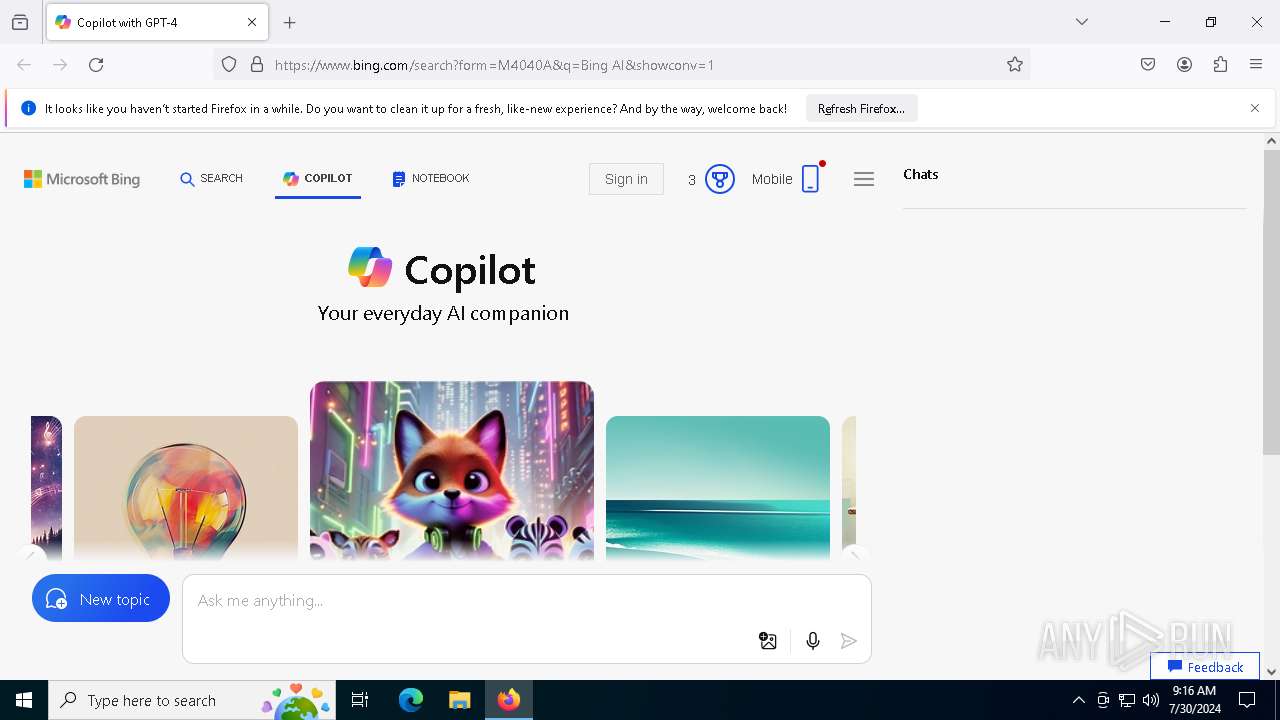This screenshot has height=720, width=1280.
Task: Select the light bulb suggestion card
Action: click(186, 488)
